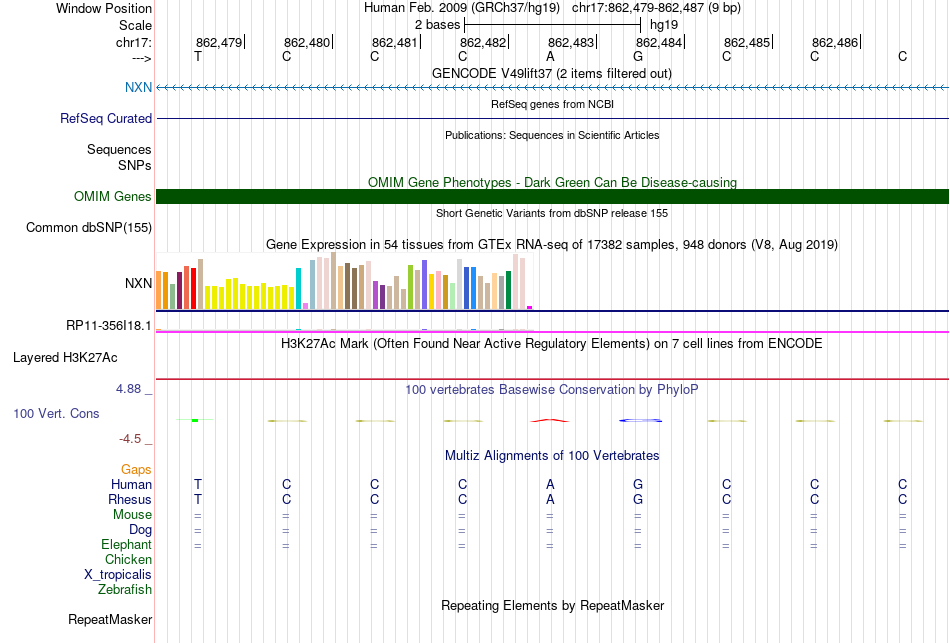Click the Sequences track label

(x=119, y=149)
